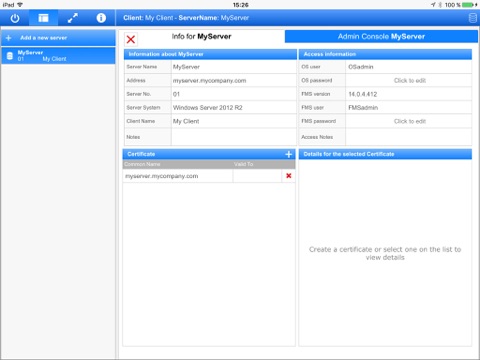Open the info circle icon

point(101,18)
